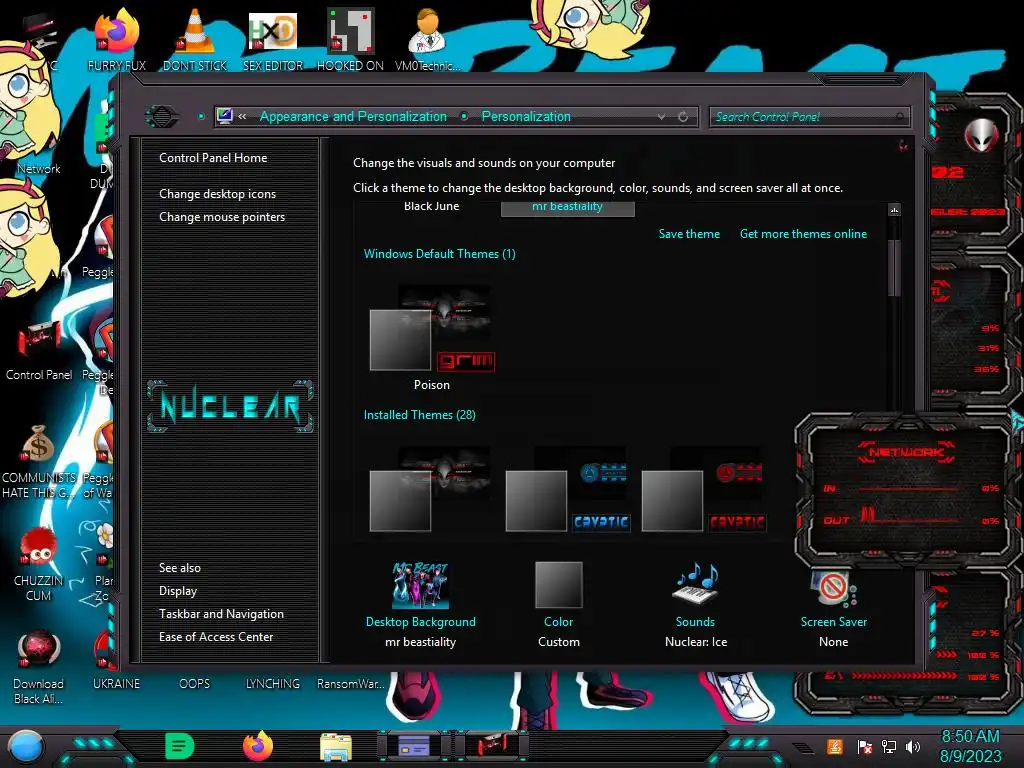Click Appearance and Personalization breadcrumb
Screen dimensions: 1024x768
tap(353, 116)
